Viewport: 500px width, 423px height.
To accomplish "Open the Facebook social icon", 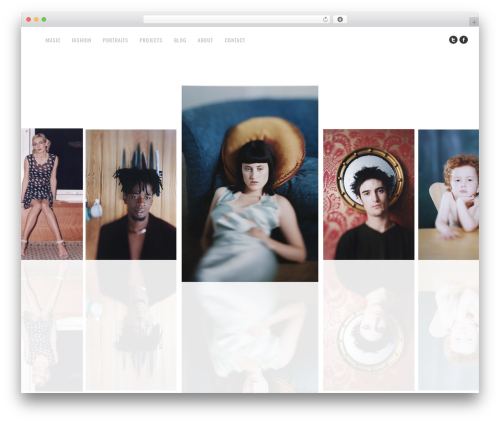I will (464, 40).
